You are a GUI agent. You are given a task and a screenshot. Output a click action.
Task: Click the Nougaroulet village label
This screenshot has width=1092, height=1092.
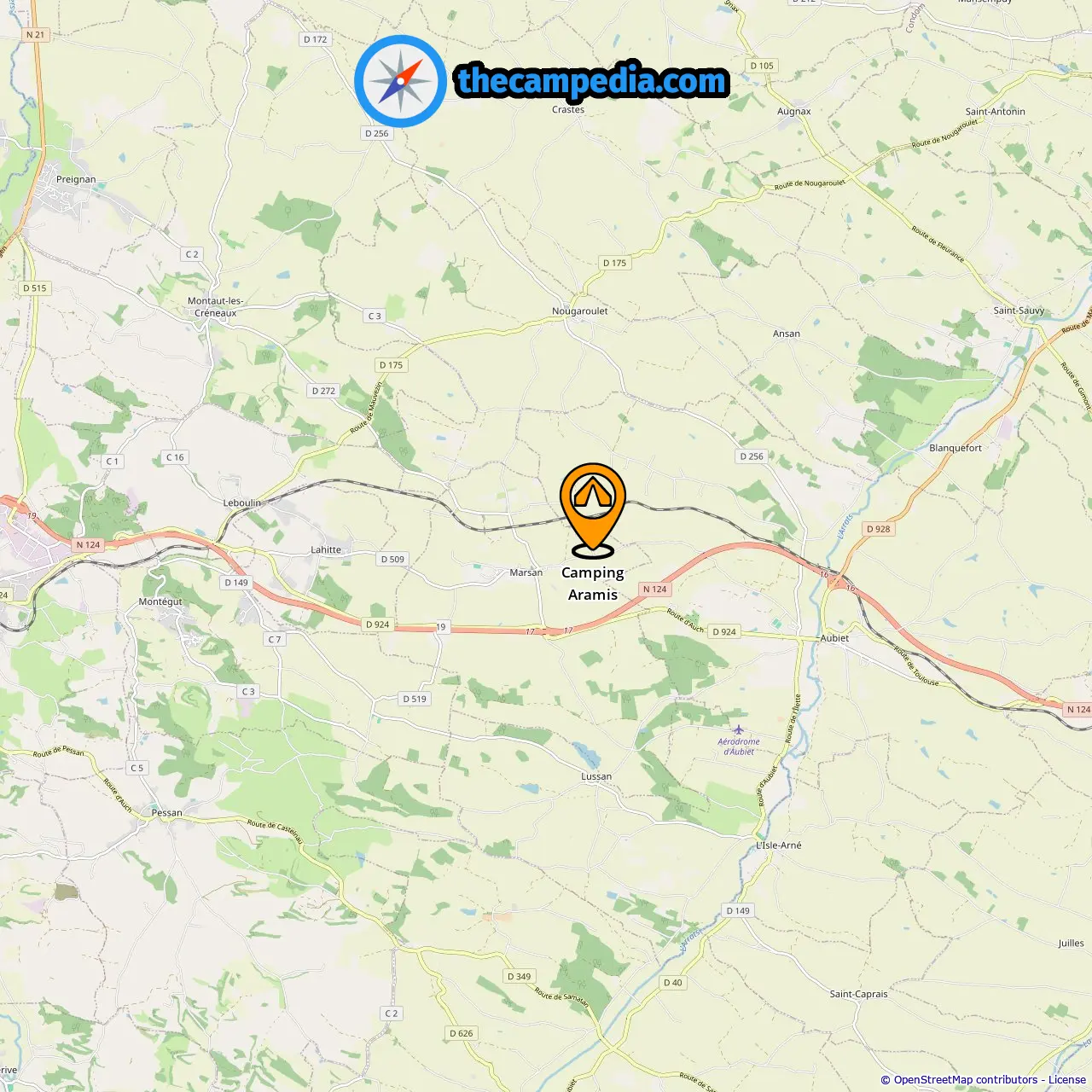tap(580, 311)
